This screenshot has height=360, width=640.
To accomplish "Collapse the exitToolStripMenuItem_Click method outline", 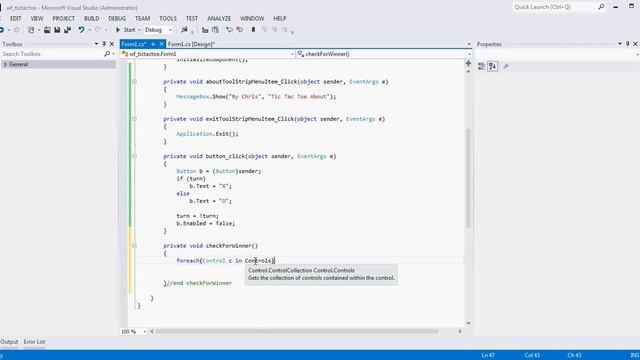I will pyautogui.click(x=134, y=119).
